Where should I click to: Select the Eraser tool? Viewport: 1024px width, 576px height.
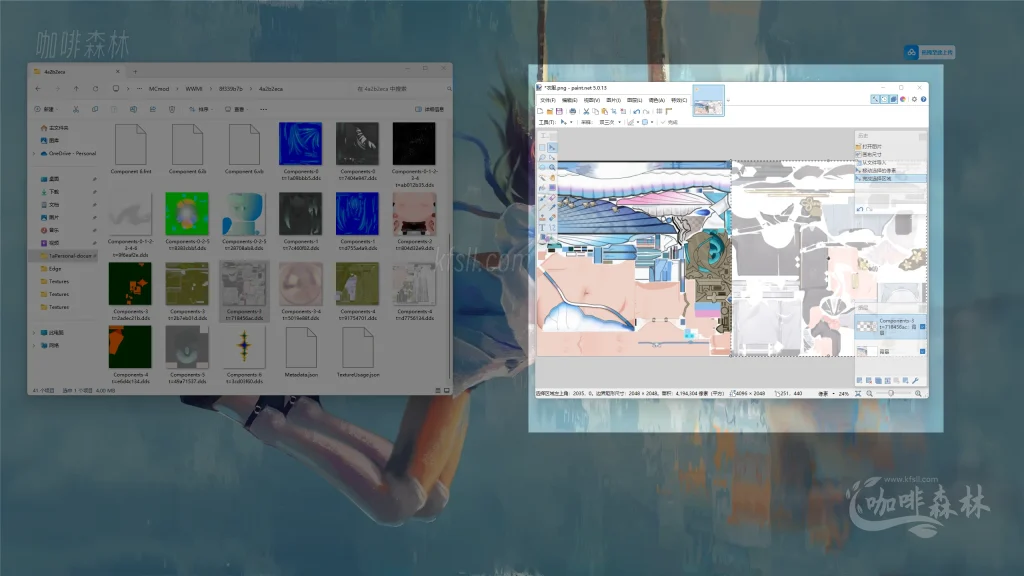point(552,198)
